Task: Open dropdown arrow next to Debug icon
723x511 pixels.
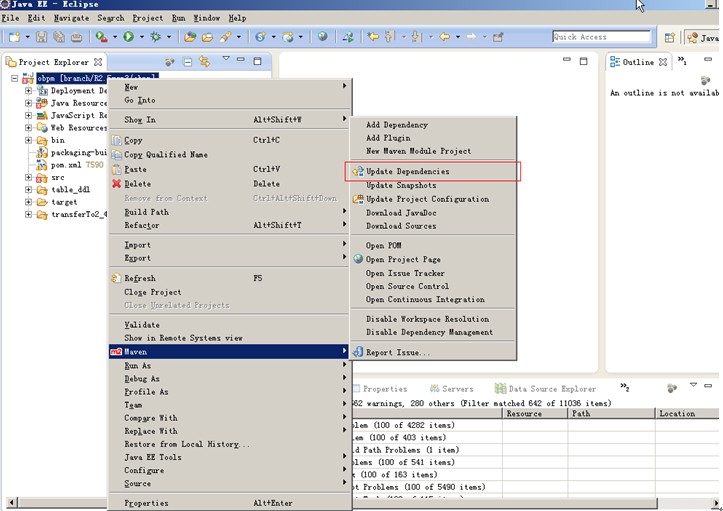Action: coord(169,37)
